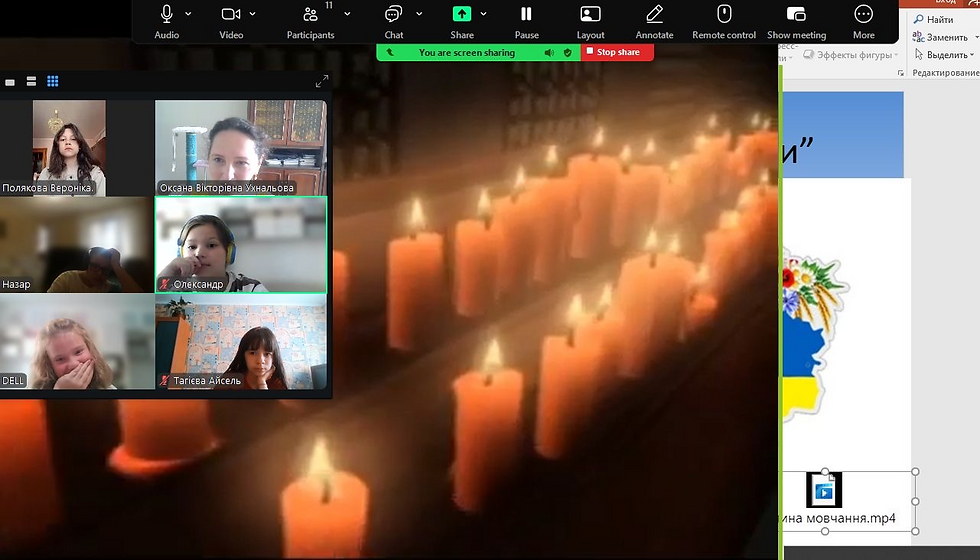Pause the screen share
980x560 pixels.
click(x=526, y=21)
